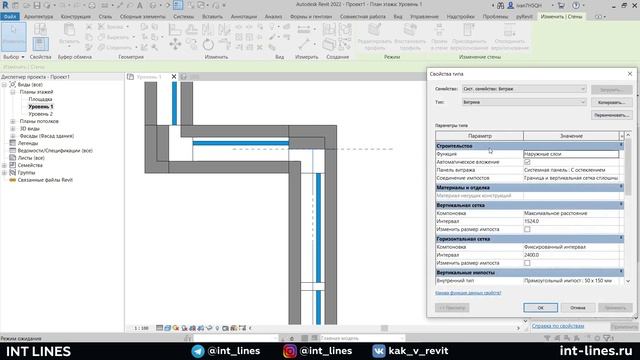
Task: Click the Изменить (Modify) arrow tool
Action: click(x=14, y=37)
